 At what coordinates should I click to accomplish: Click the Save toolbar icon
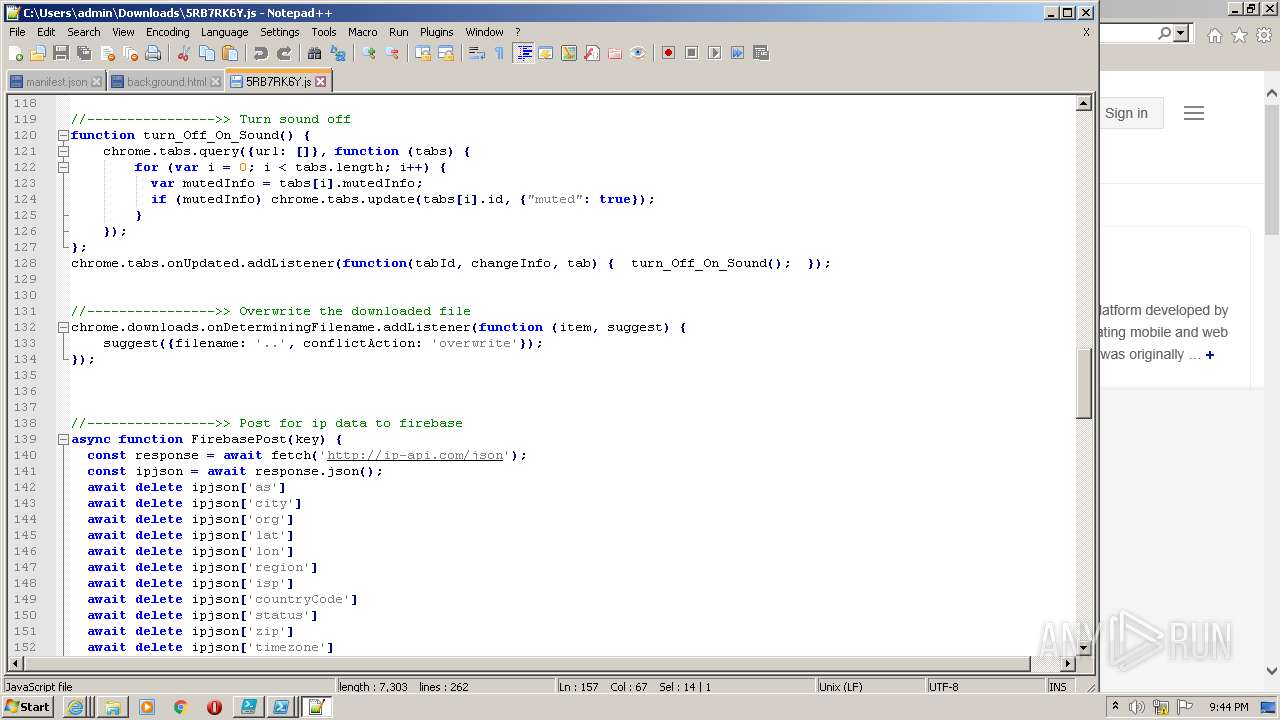coord(61,53)
